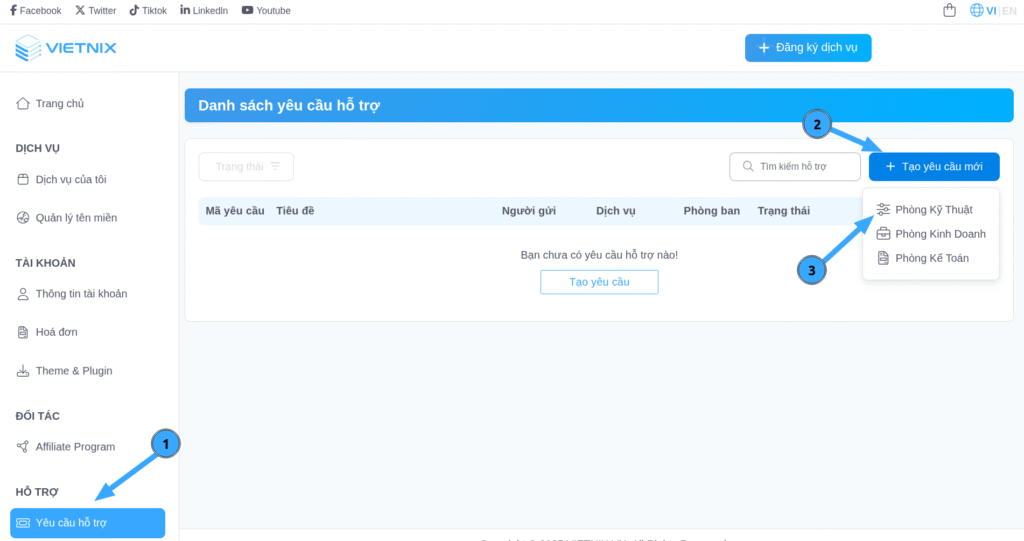Open the Youtube social link
1024x541 pixels.
point(266,11)
